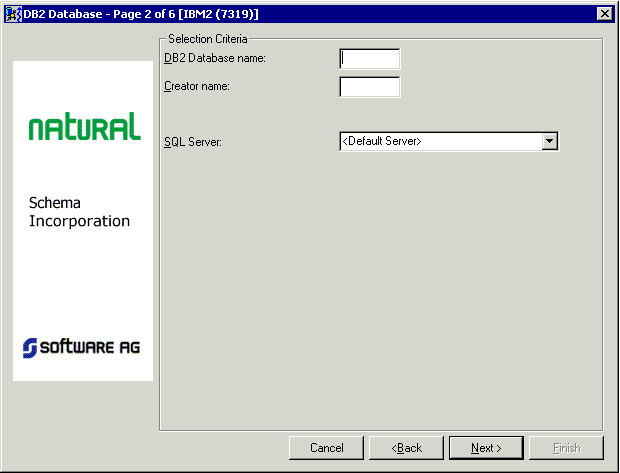Close the DB2 Database wizard window
620x473 pixels.
coord(604,13)
